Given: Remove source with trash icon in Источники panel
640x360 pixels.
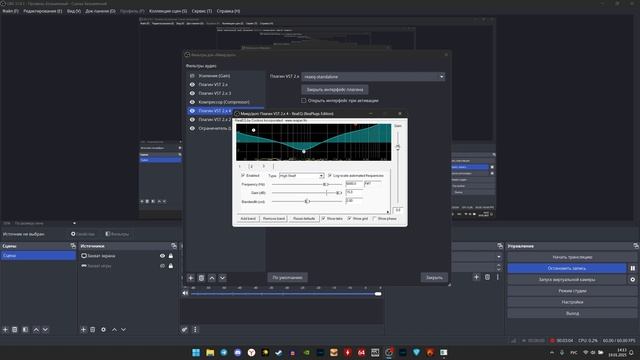Looking at the screenshot, I should click(x=93, y=329).
